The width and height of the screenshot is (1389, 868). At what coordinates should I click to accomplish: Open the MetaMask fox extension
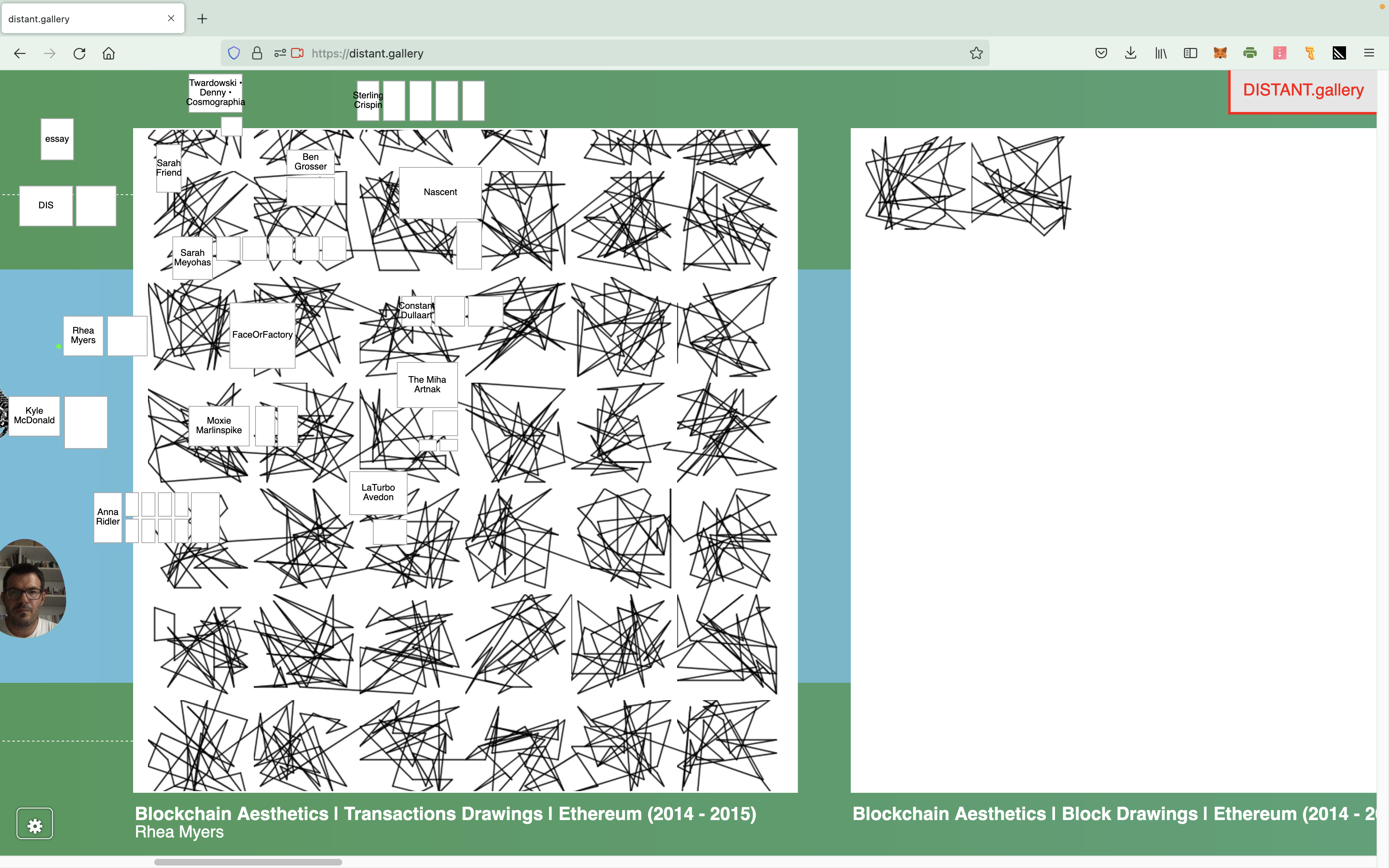pos(1220,53)
